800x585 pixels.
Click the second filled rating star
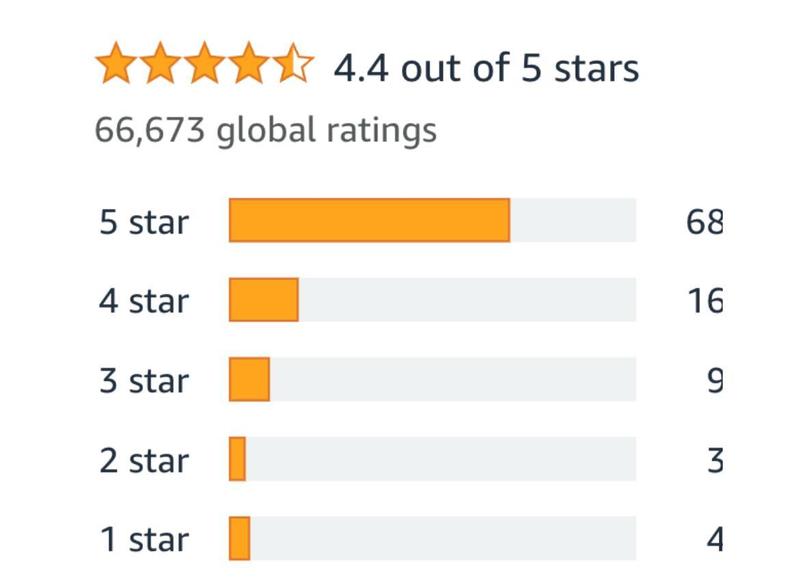160,63
